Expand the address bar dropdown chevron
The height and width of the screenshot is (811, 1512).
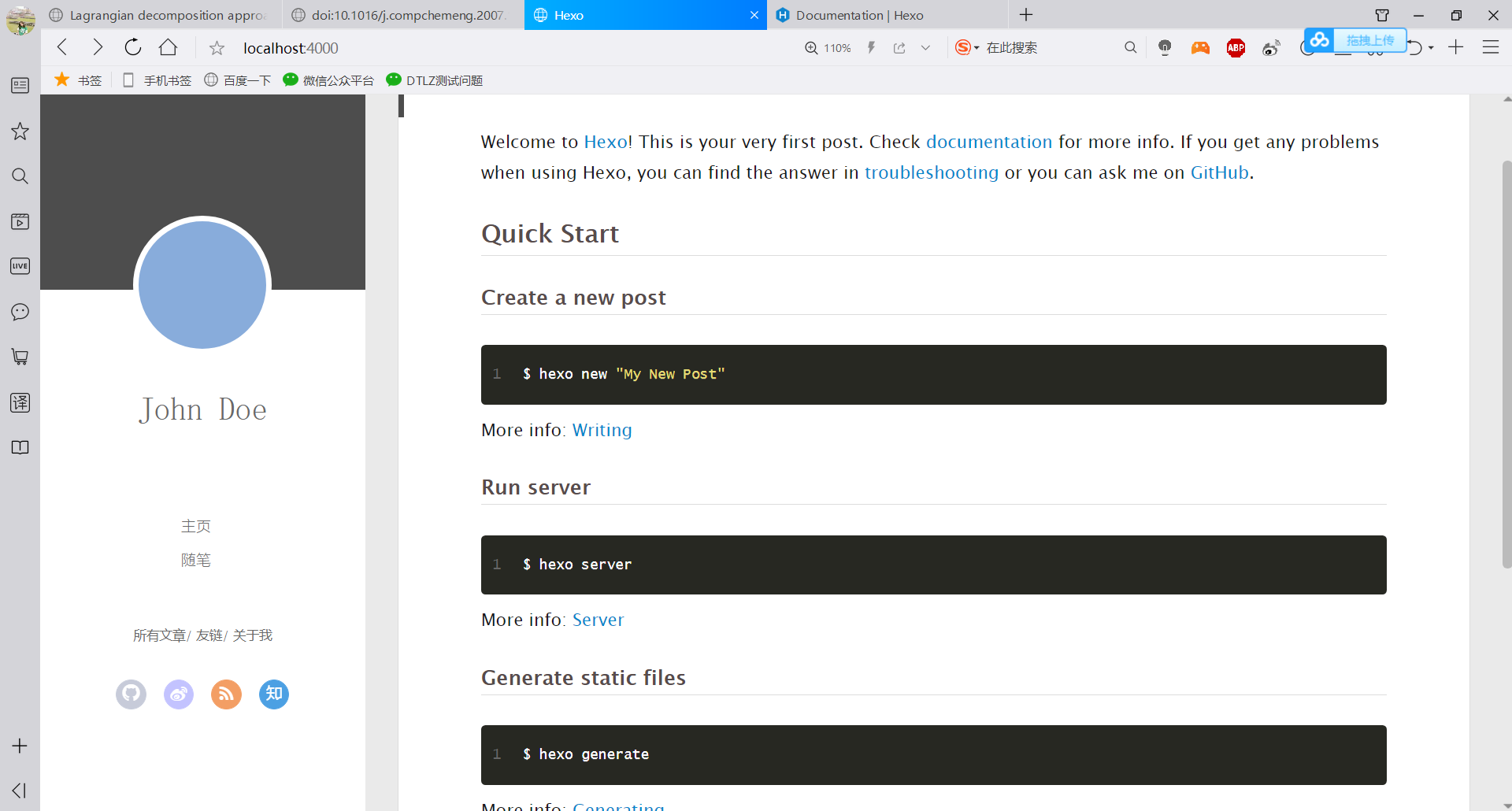coord(925,48)
